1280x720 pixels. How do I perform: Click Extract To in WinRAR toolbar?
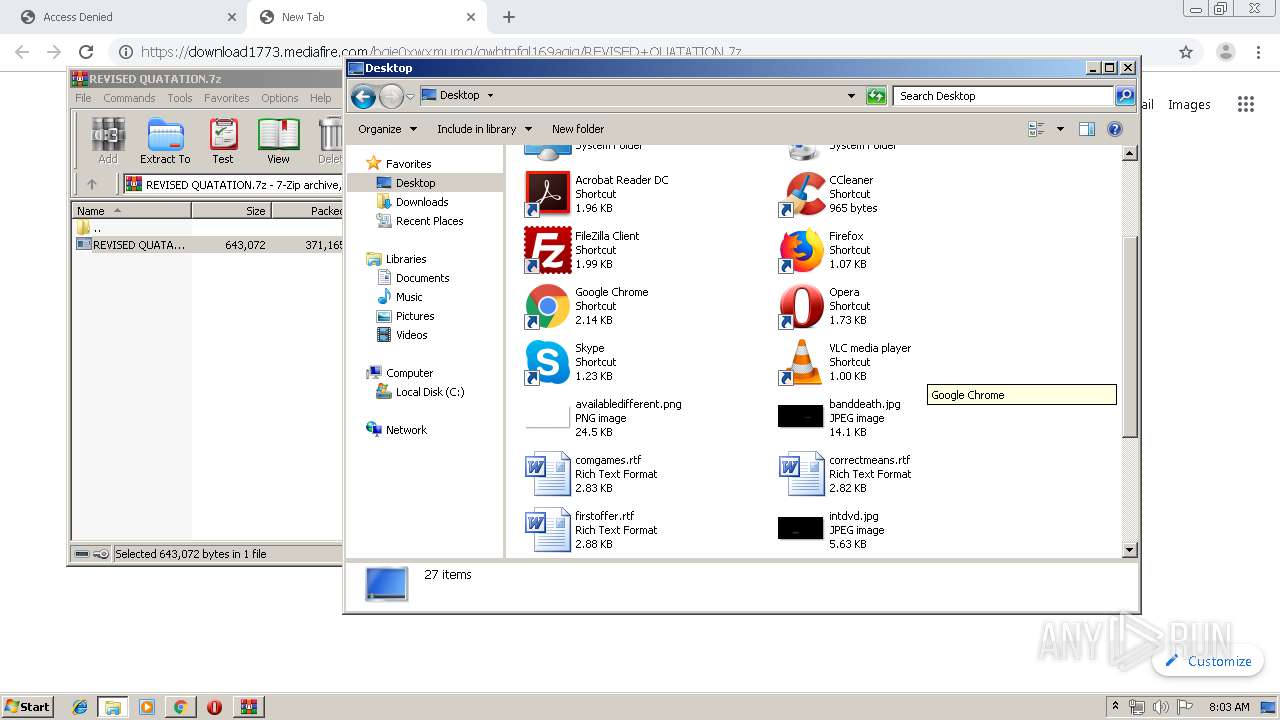coord(165,140)
